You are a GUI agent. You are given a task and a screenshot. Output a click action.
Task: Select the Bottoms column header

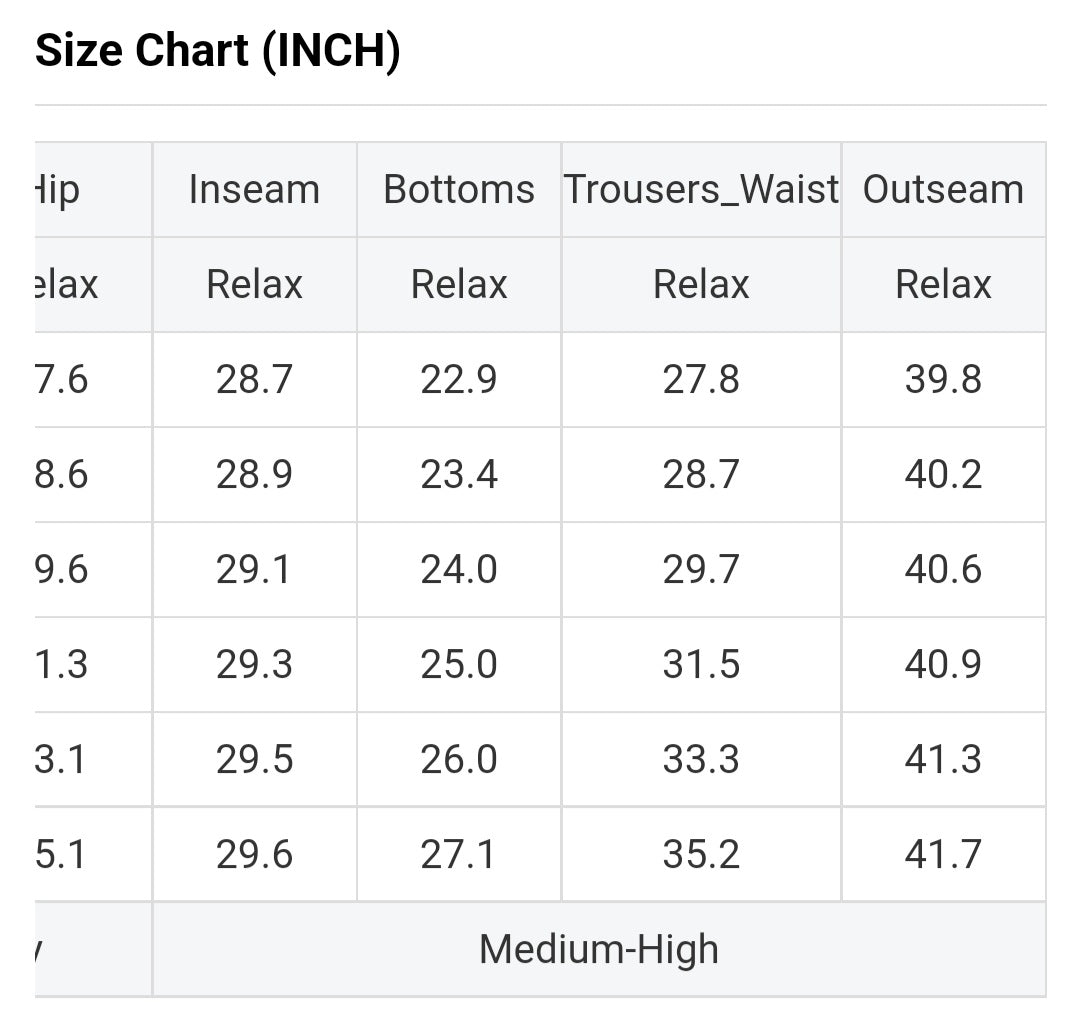459,190
